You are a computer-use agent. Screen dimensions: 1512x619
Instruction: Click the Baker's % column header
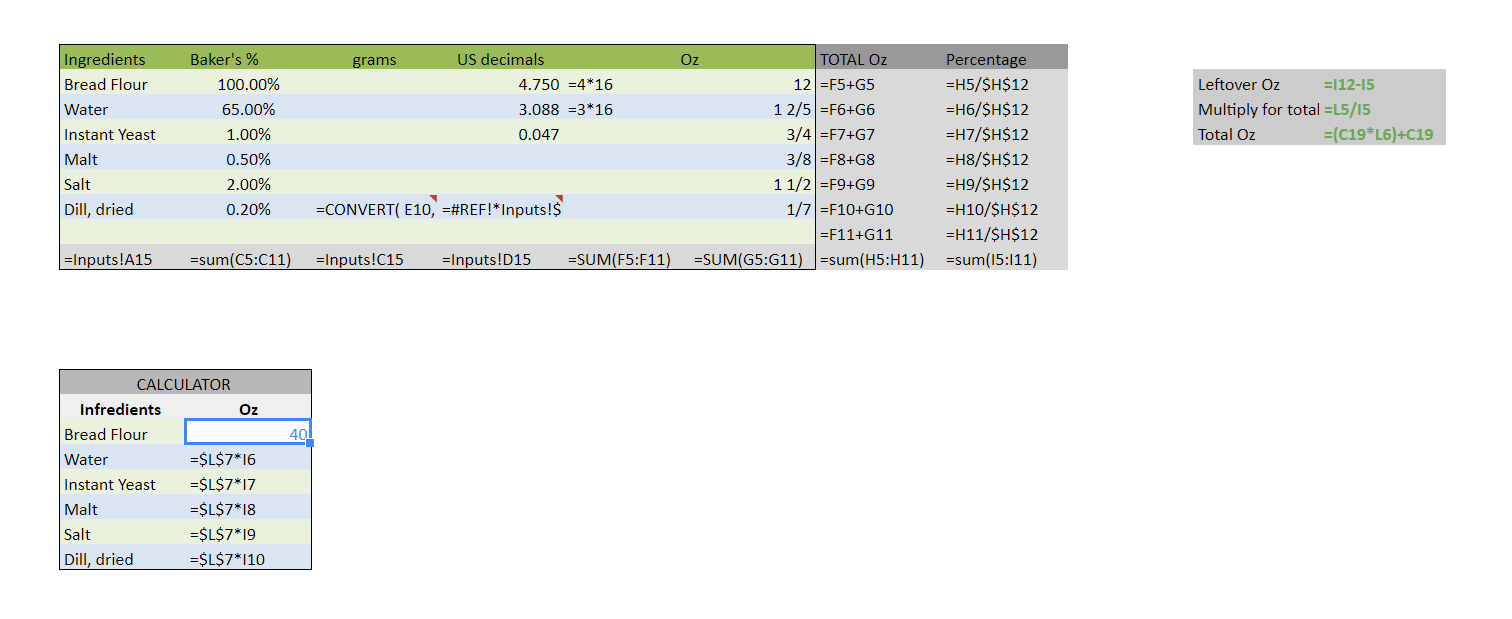point(224,59)
